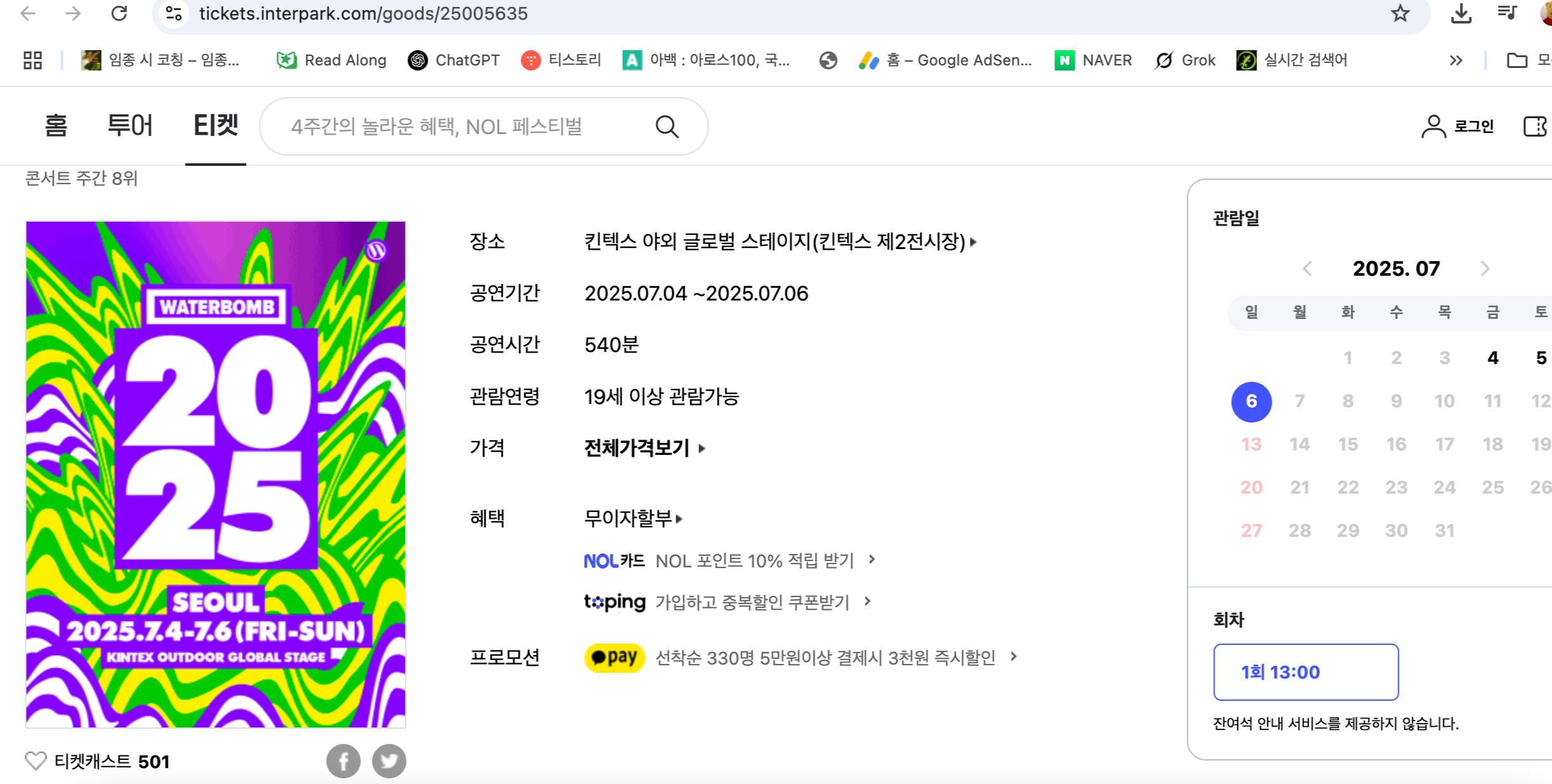Bookmark page with star icon
This screenshot has height=784, width=1552.
point(1400,13)
